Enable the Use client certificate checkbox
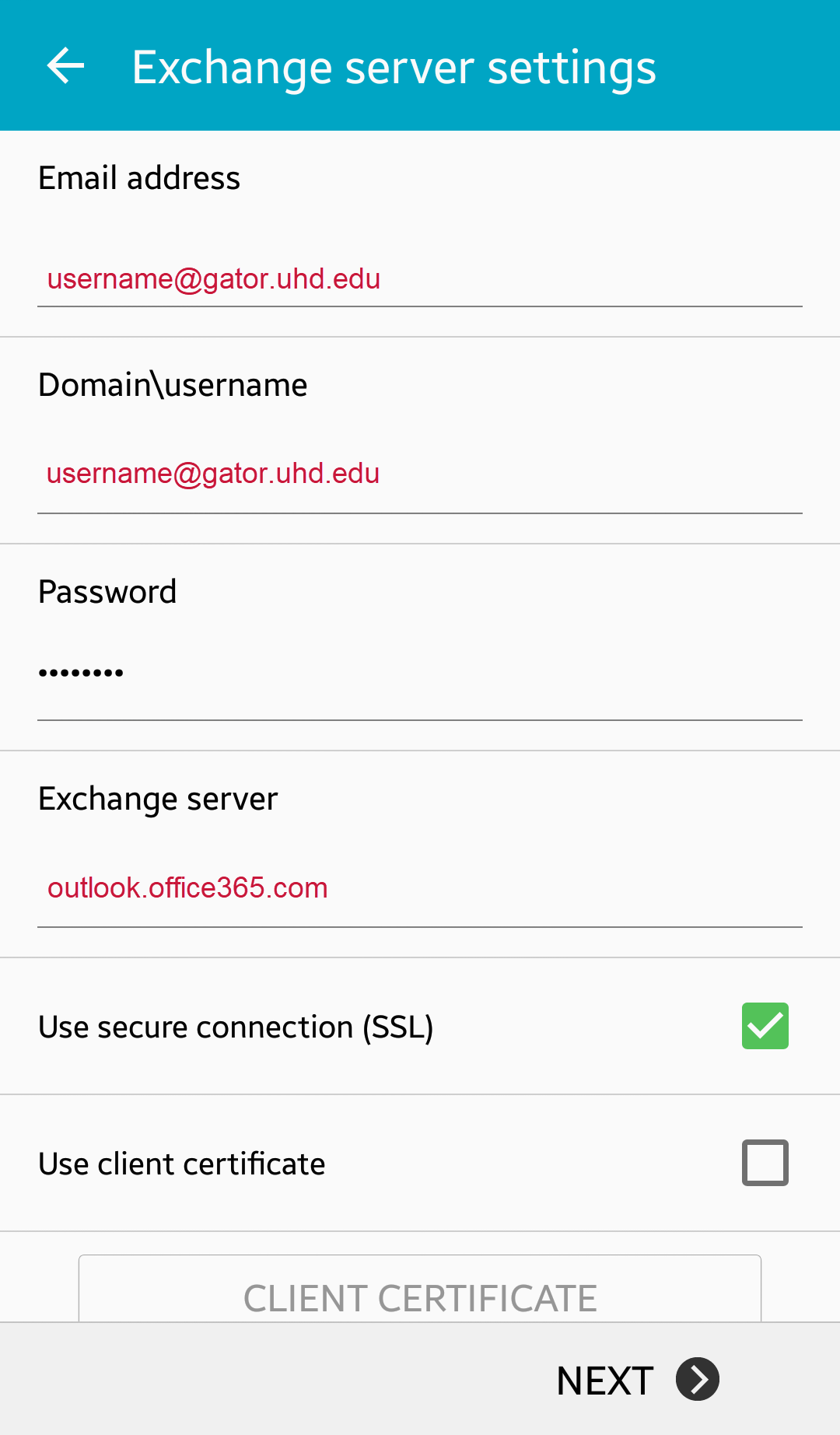Screen dimensions: 840x1435 [x=765, y=1163]
